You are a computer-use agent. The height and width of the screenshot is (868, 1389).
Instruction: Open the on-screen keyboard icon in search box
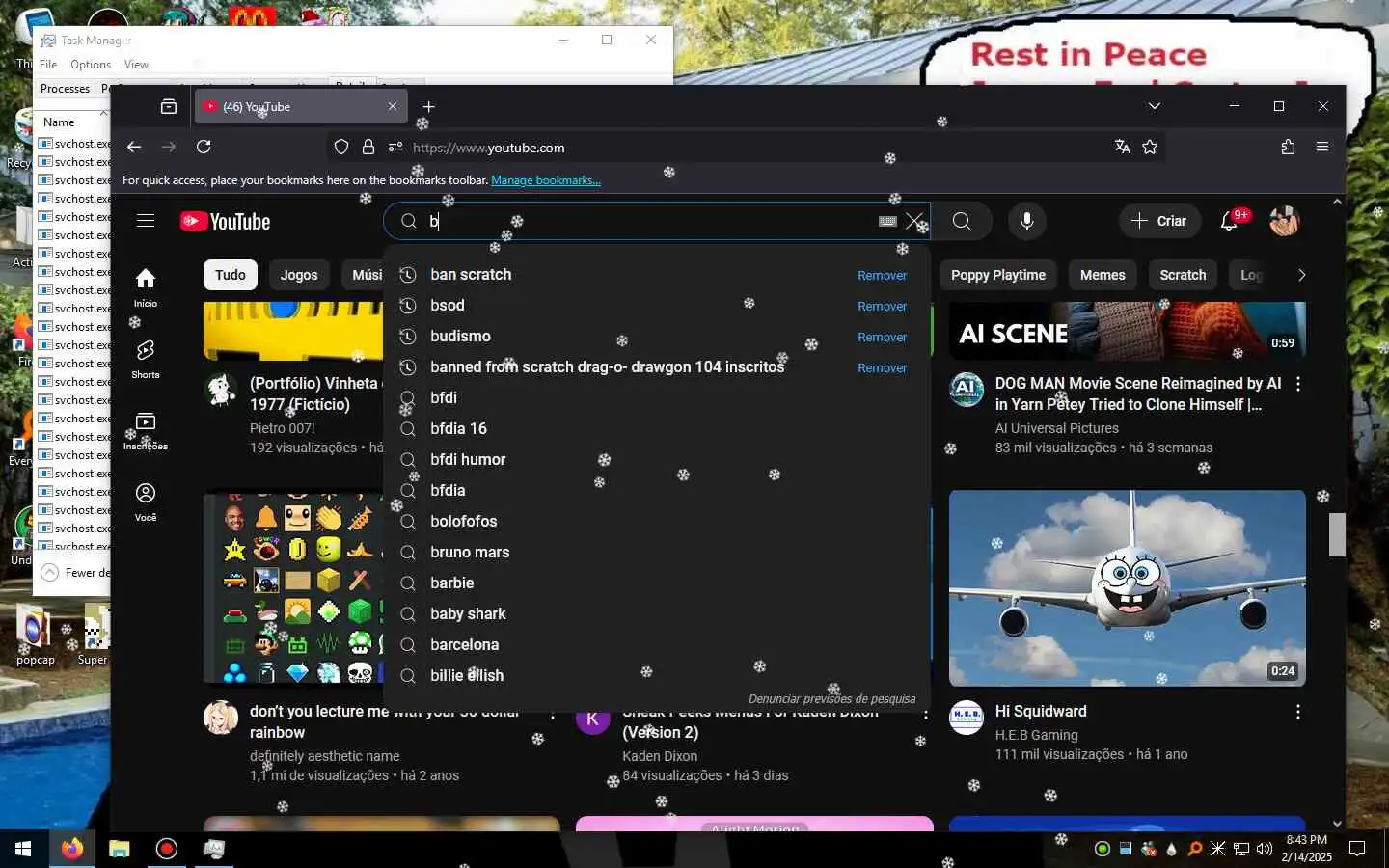(x=887, y=221)
